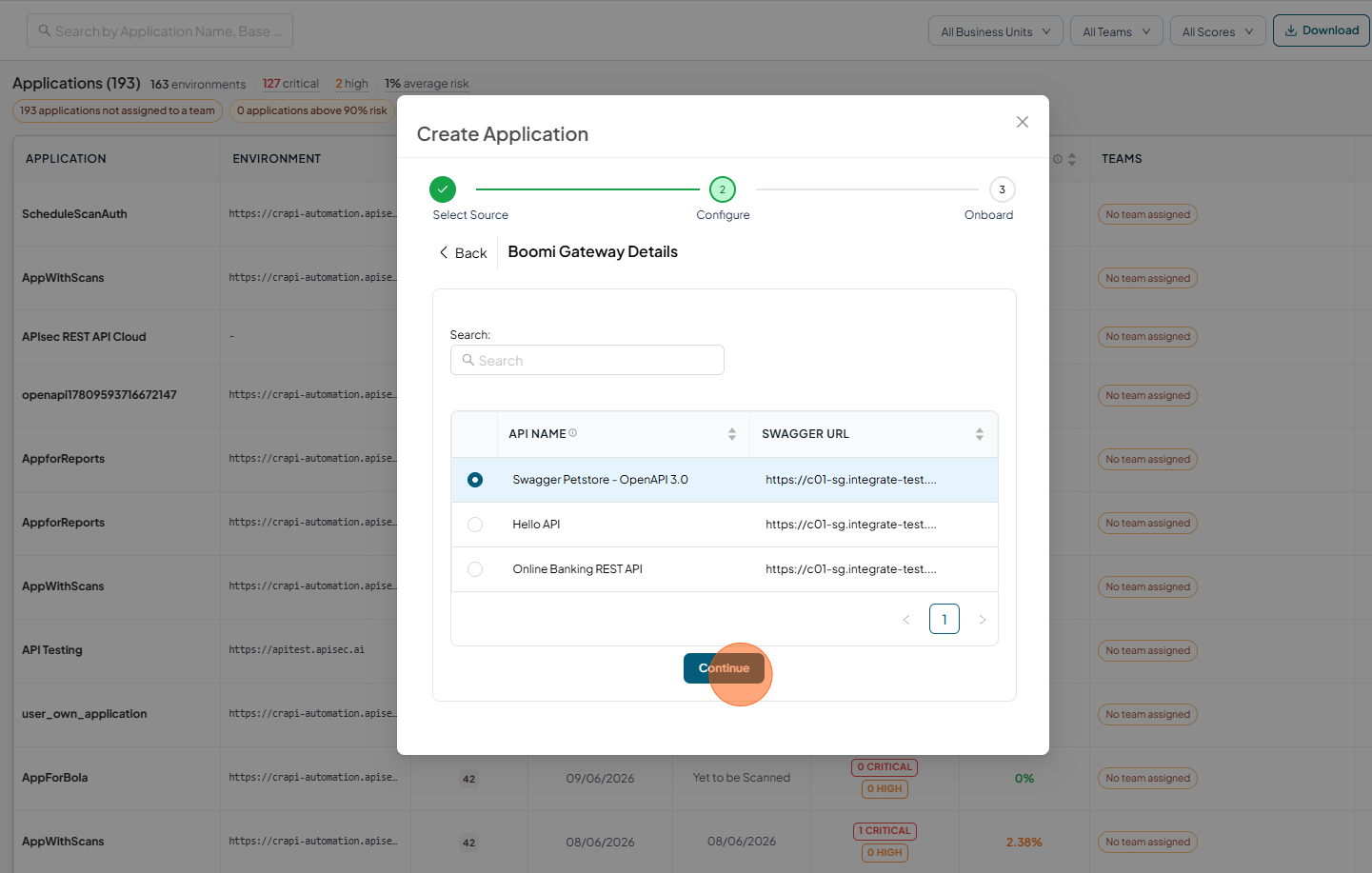1372x873 pixels.
Task: Click the 1 CRITICAL badge in bottom row
Action: pos(885,831)
